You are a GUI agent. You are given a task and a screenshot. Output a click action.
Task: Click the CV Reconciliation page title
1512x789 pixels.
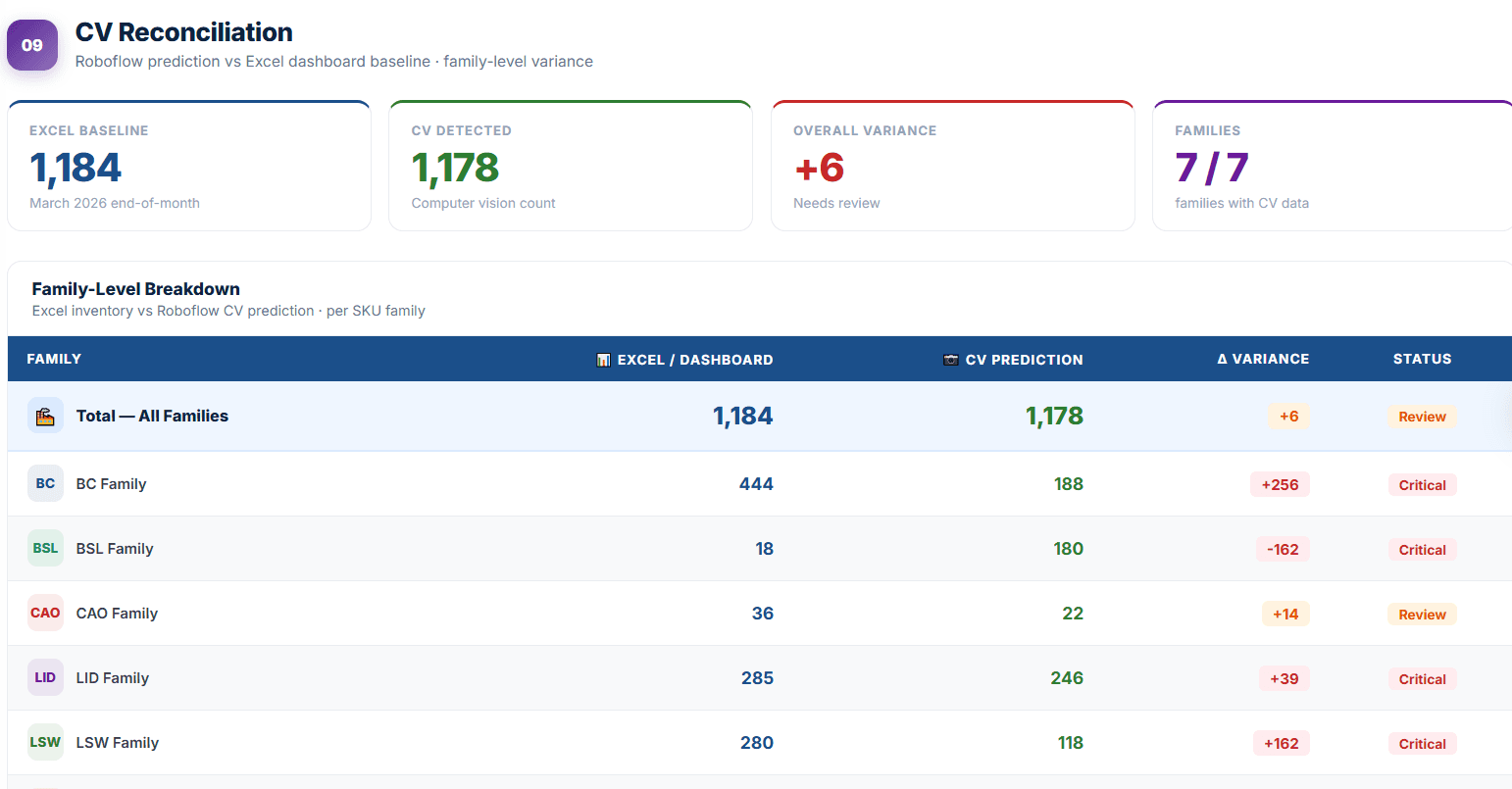[x=184, y=32]
